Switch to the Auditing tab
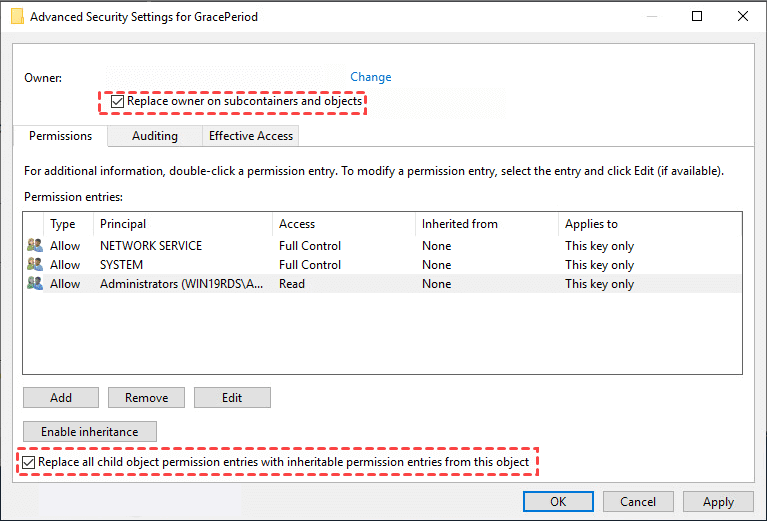 [154, 136]
